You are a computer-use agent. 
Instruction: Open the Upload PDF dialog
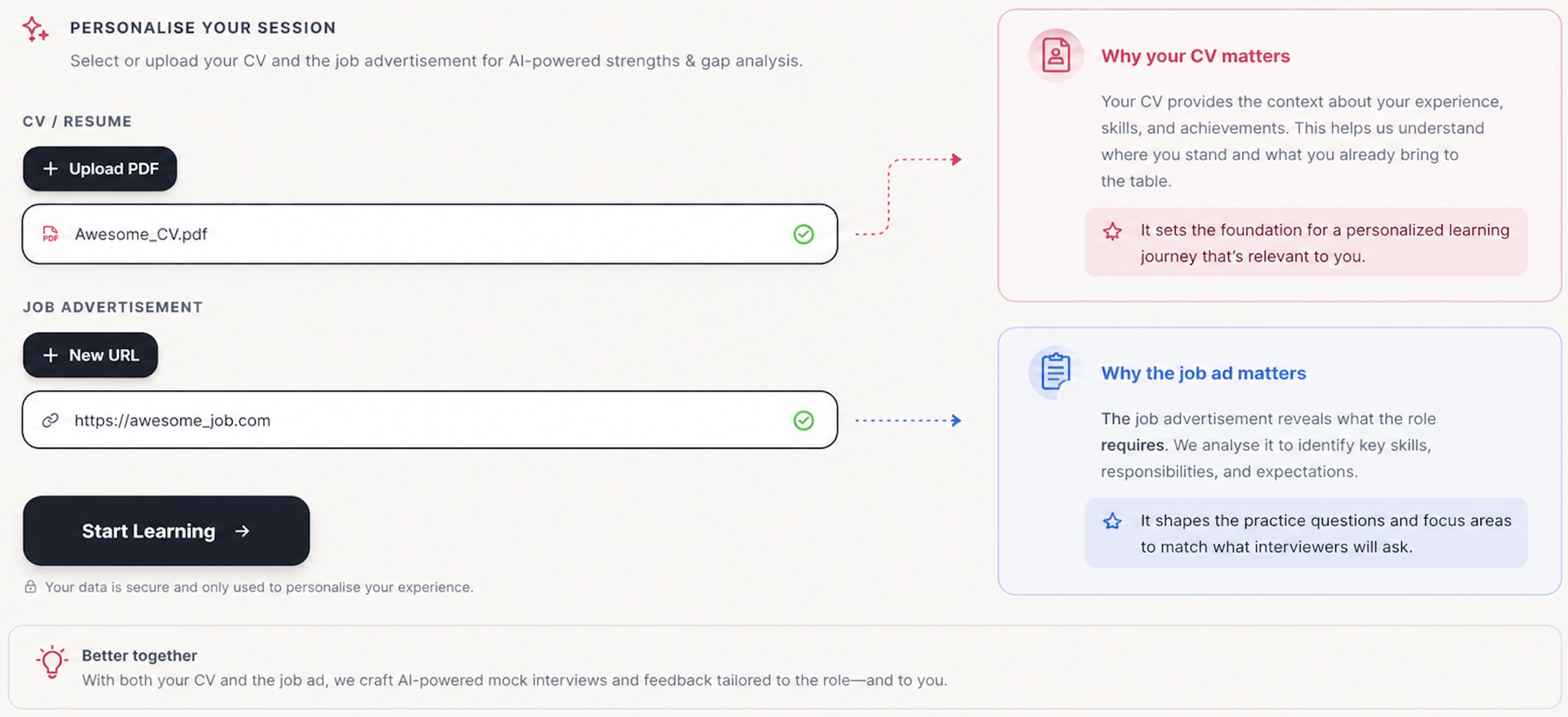coord(99,168)
